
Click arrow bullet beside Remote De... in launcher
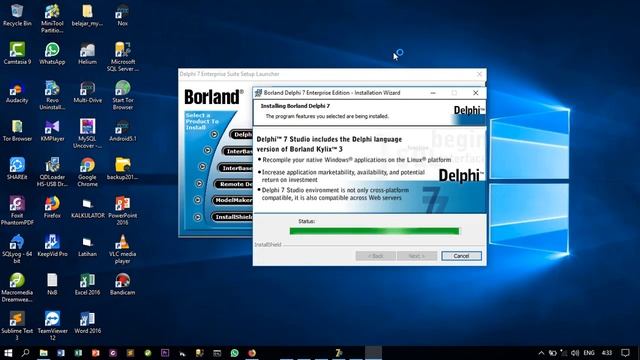pos(199,184)
